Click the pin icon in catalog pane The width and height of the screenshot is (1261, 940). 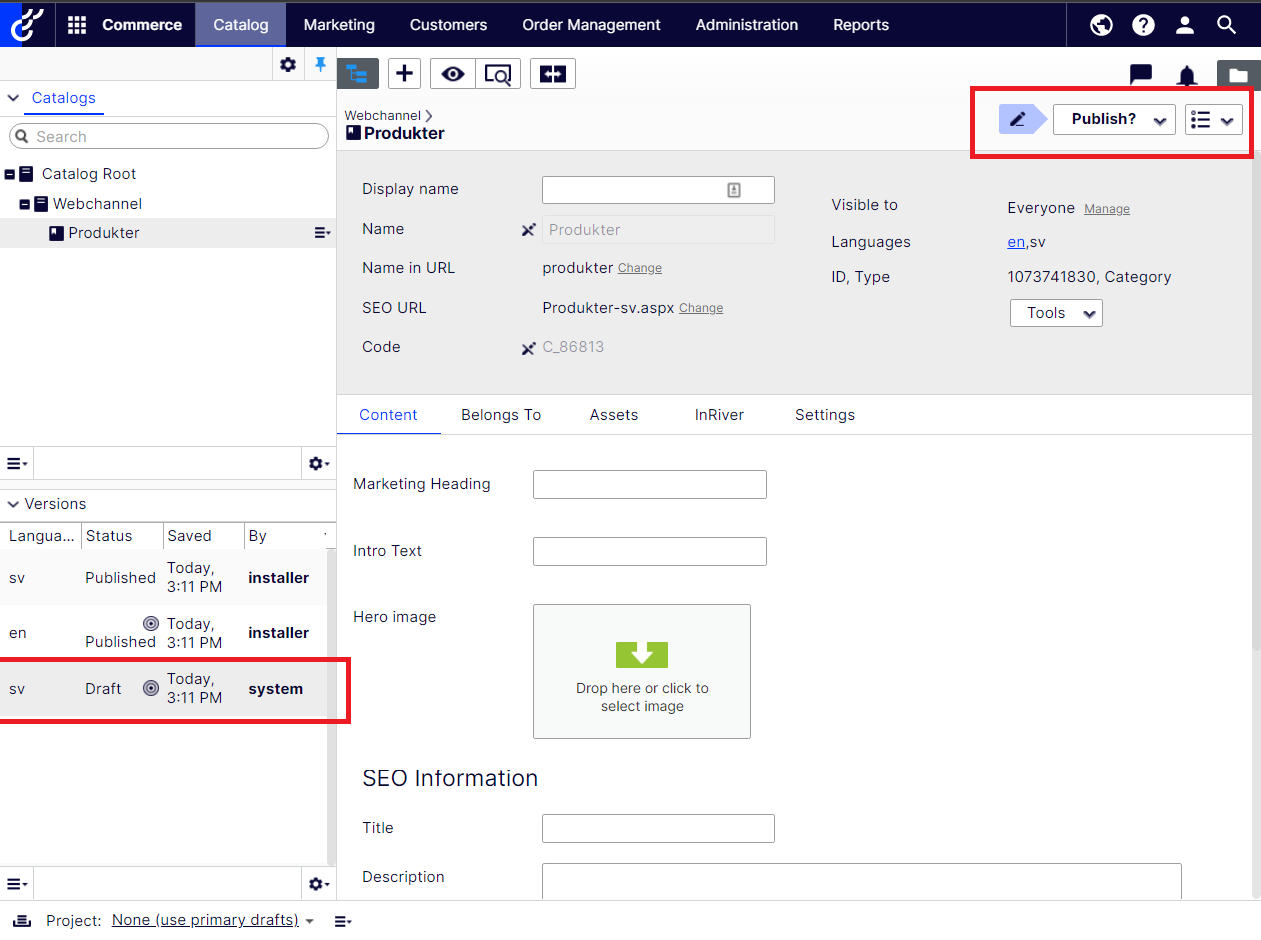tap(320, 65)
